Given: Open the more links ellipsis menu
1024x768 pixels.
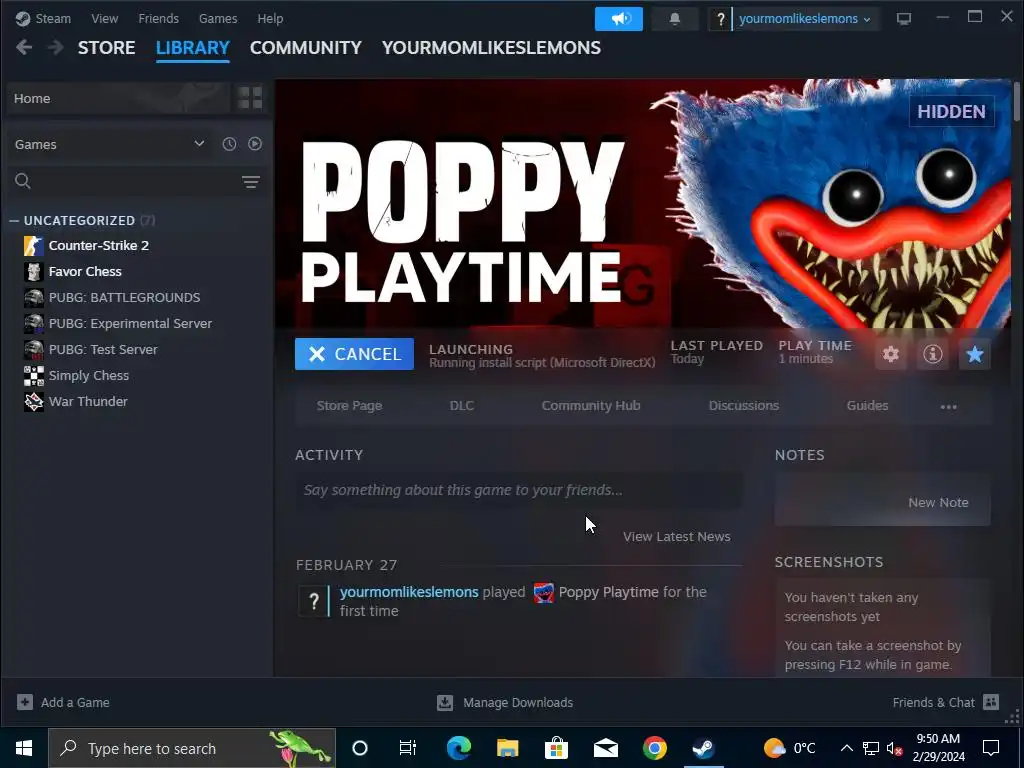Looking at the screenshot, I should [x=948, y=406].
